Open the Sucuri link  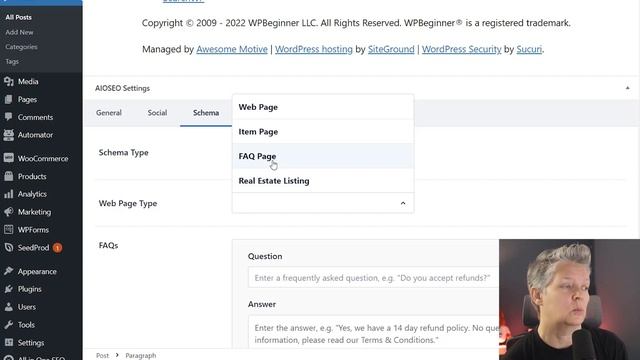click(529, 49)
